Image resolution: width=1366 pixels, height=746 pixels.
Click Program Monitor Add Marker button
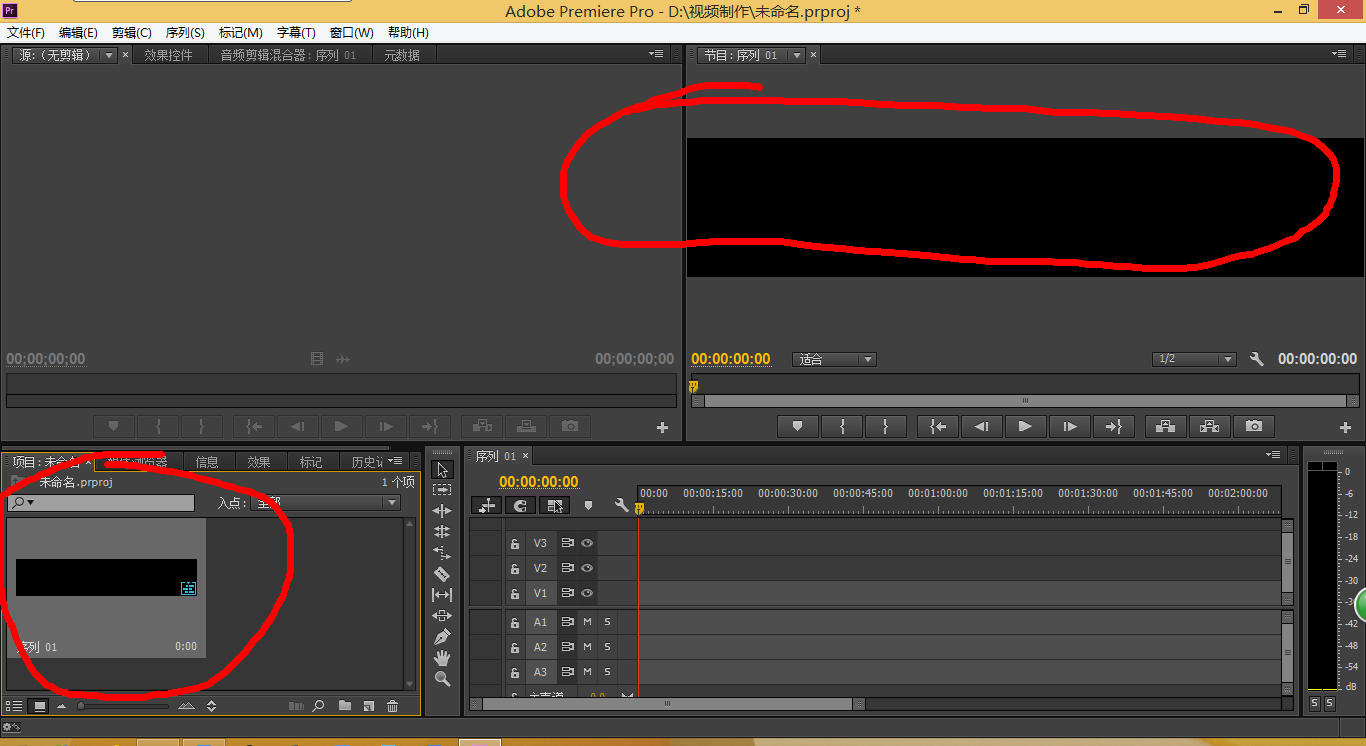click(797, 426)
